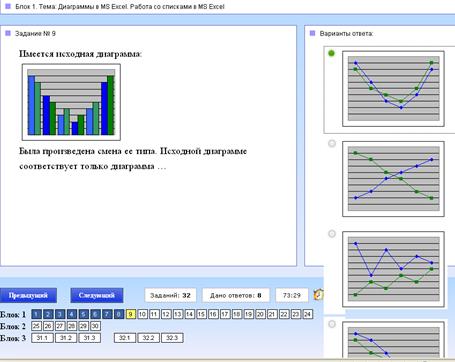This screenshot has width=455, height=362.
Task: Click the Варианты ответа heading
Action: coord(346,34)
